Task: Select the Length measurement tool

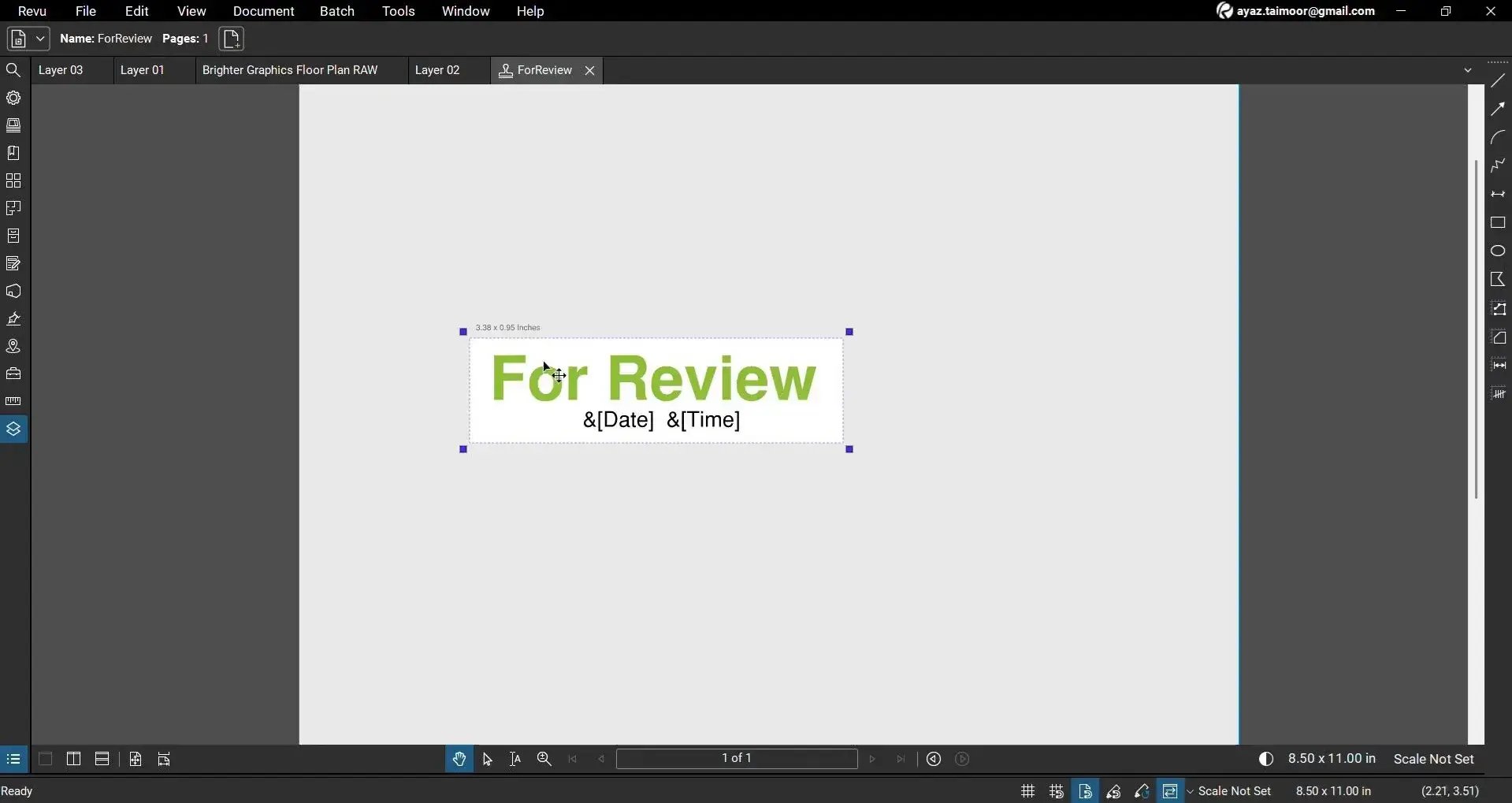Action: click(x=1498, y=365)
